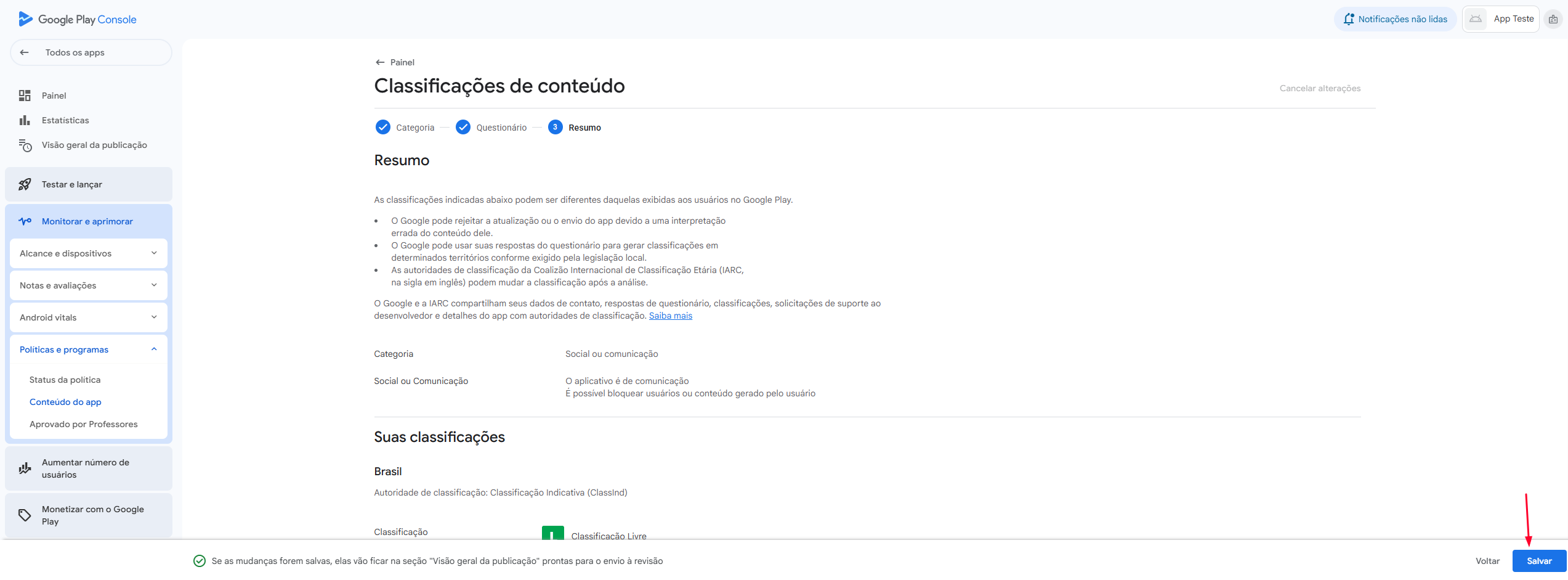This screenshot has height=580, width=1568.
Task: Click the Painel dashboard icon in sidebar
Action: click(x=25, y=96)
